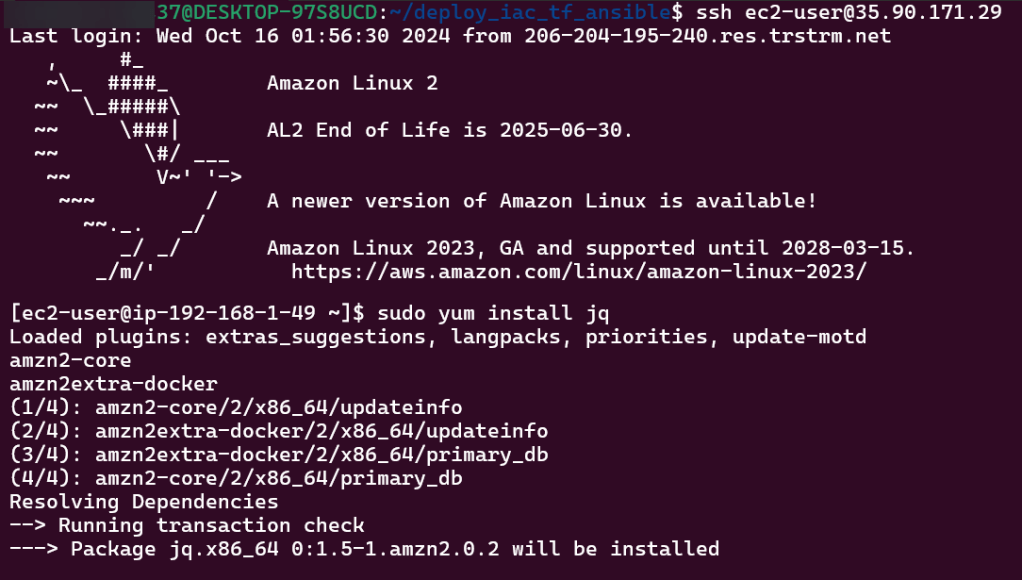Click the 'Last login' timestamp line

pos(449,36)
